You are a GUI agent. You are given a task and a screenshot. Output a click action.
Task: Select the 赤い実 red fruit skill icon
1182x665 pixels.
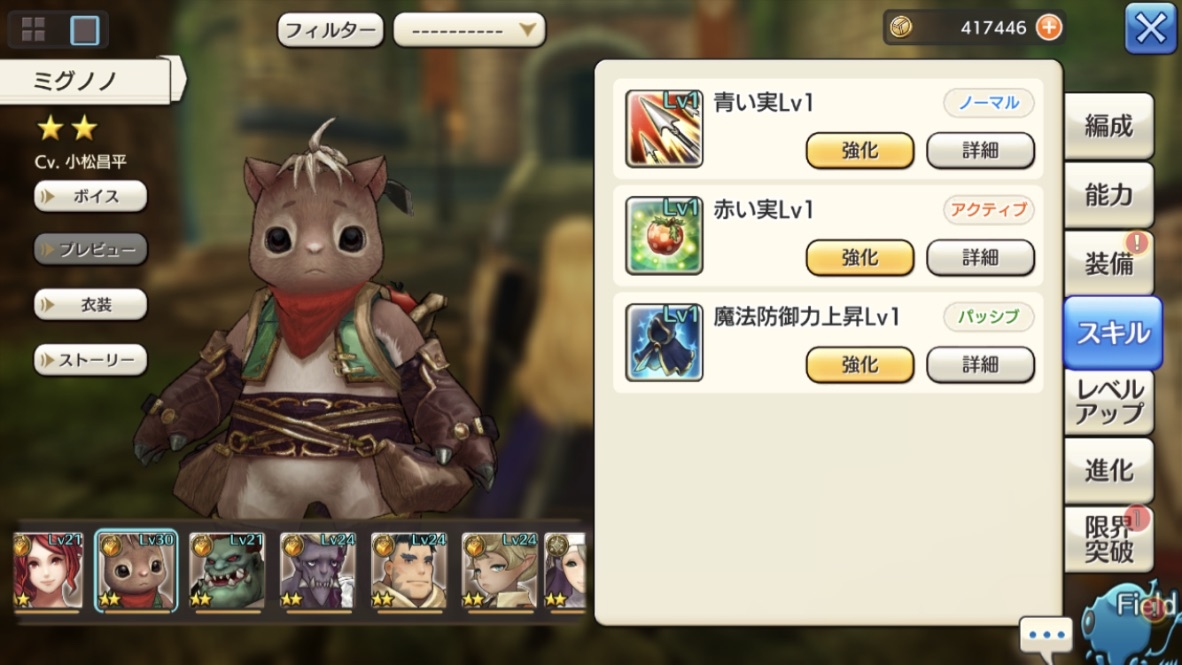[664, 235]
